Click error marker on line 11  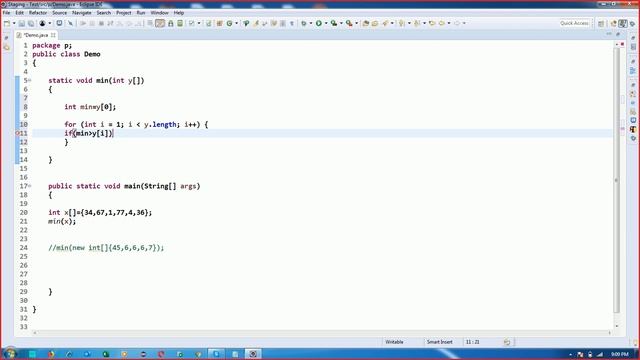click(18, 133)
